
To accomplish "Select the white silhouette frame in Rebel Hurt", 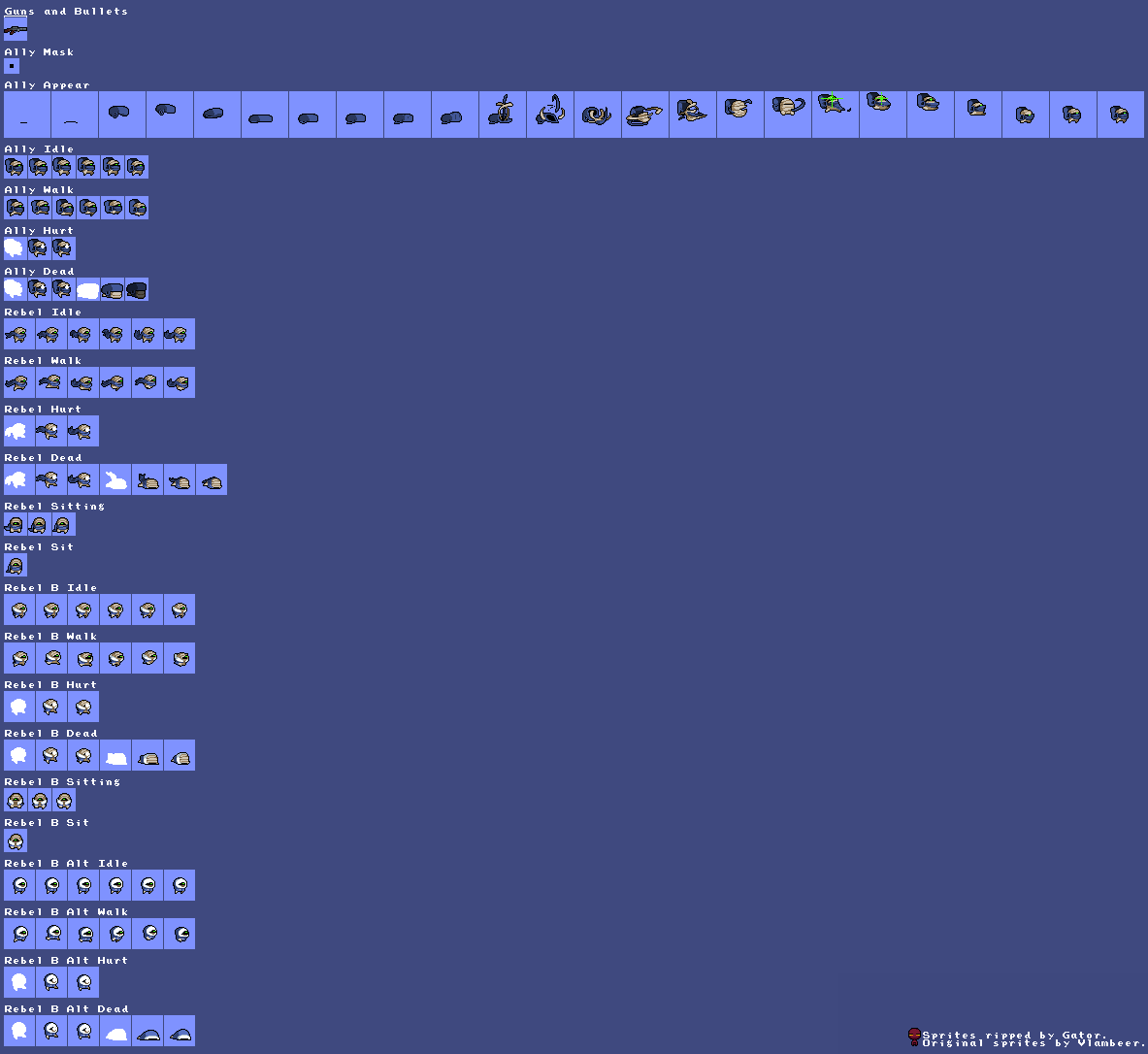I will (19, 432).
